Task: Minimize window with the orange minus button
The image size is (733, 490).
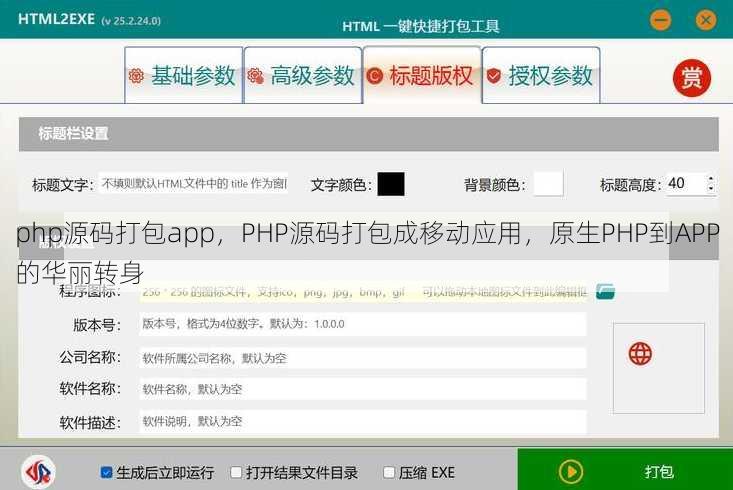Action: (661, 20)
